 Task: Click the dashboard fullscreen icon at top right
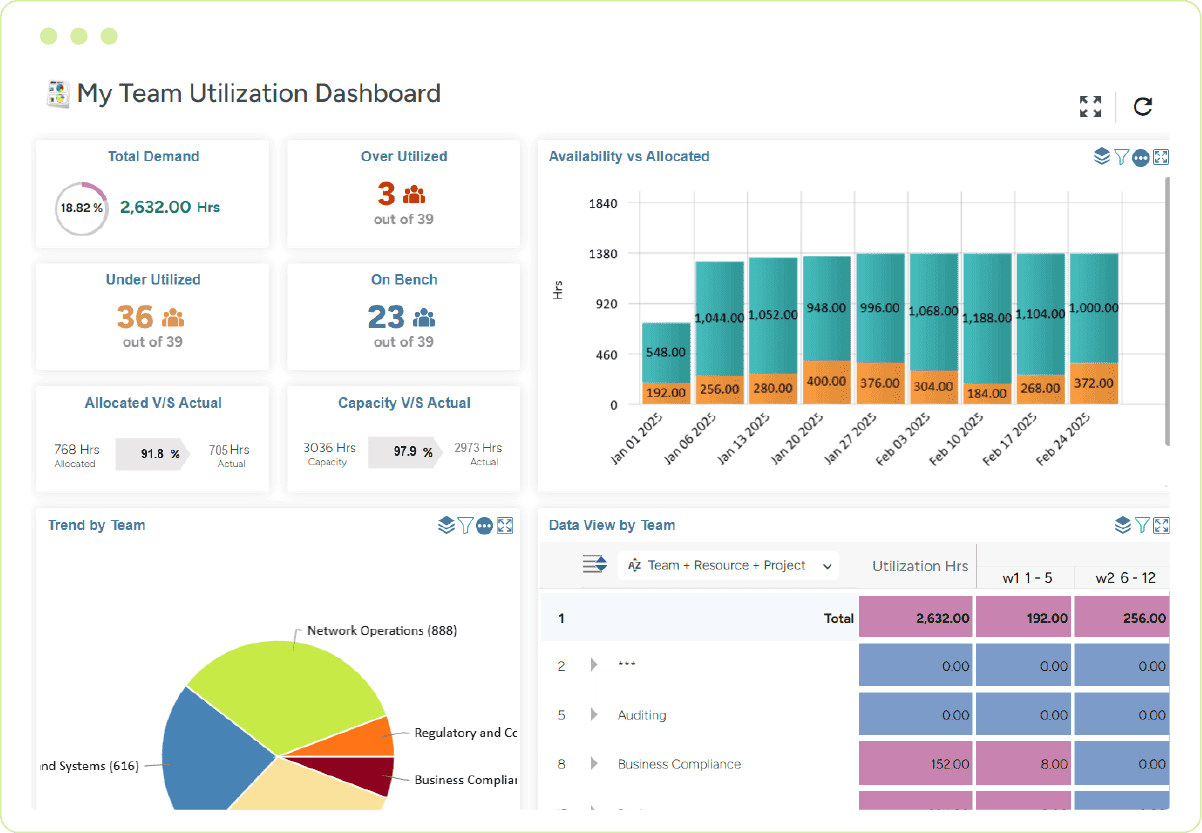tap(1090, 106)
